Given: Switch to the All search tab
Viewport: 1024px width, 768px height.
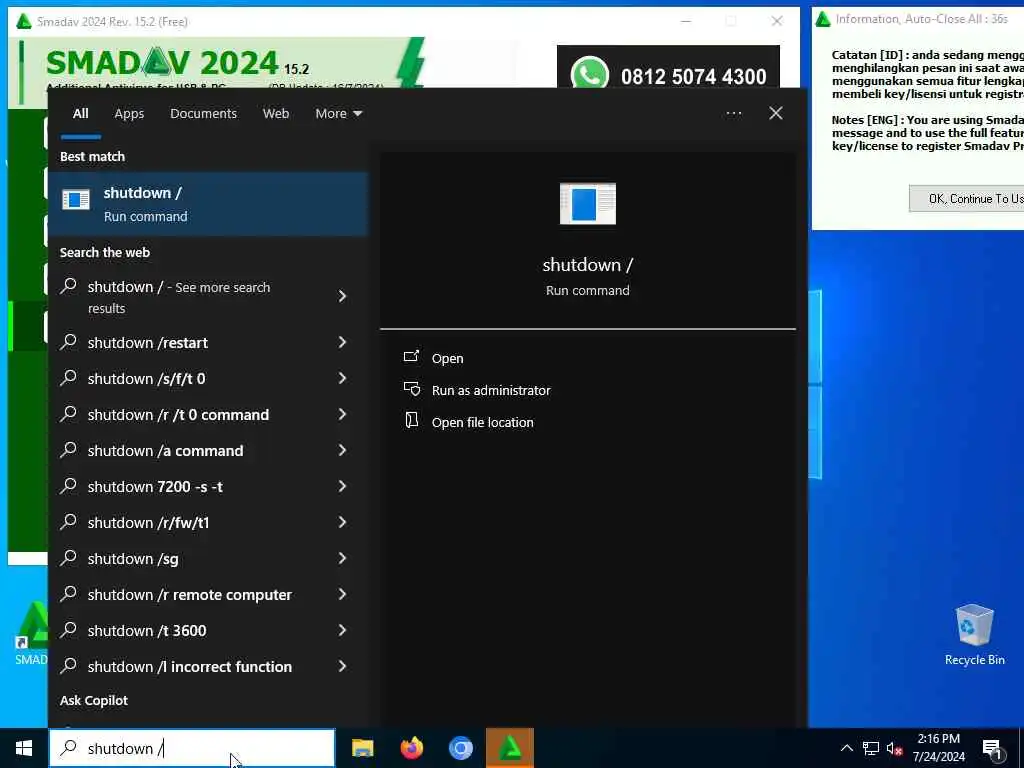Looking at the screenshot, I should pyautogui.click(x=80, y=114).
